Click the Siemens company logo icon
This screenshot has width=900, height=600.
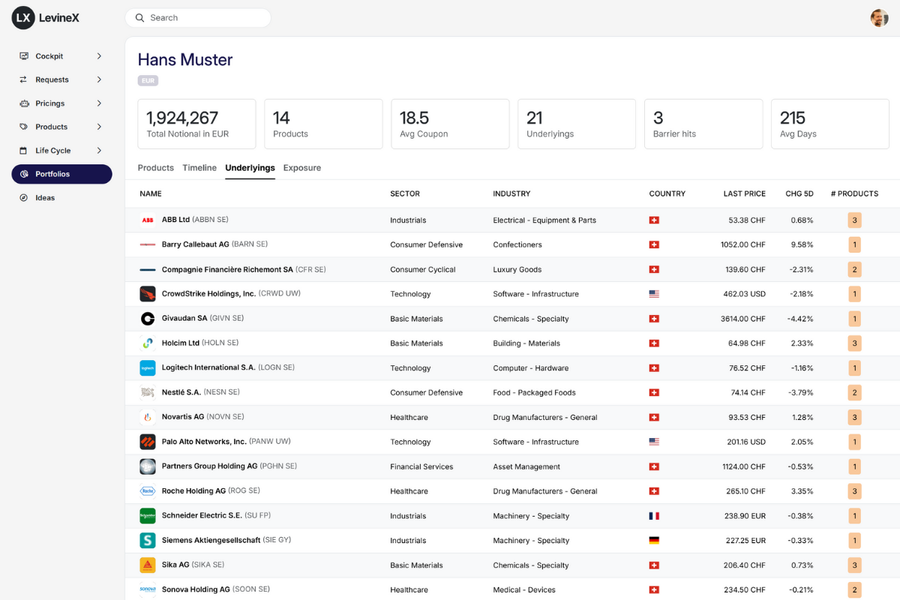(x=147, y=540)
